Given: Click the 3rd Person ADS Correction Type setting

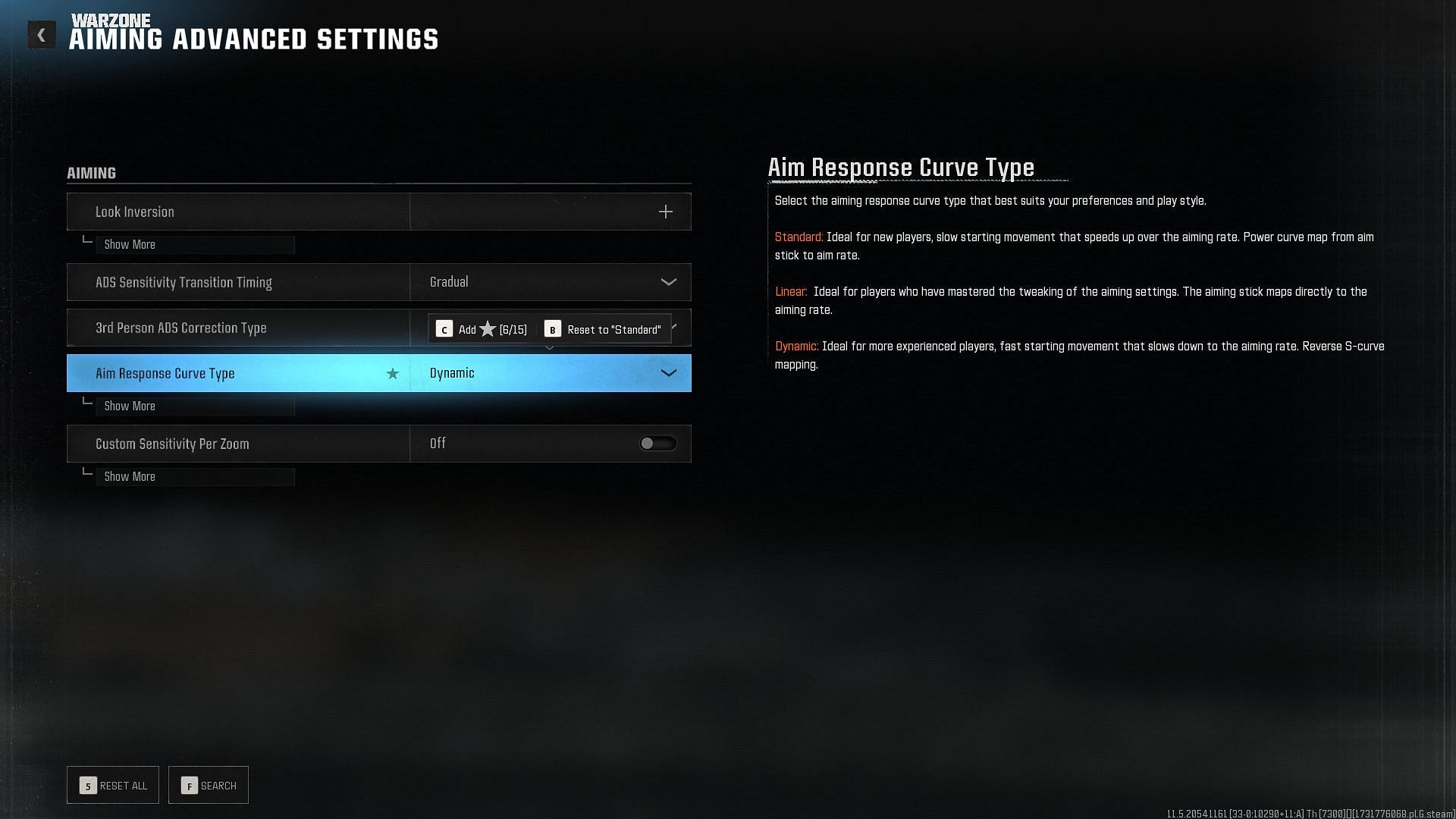Looking at the screenshot, I should pos(238,327).
